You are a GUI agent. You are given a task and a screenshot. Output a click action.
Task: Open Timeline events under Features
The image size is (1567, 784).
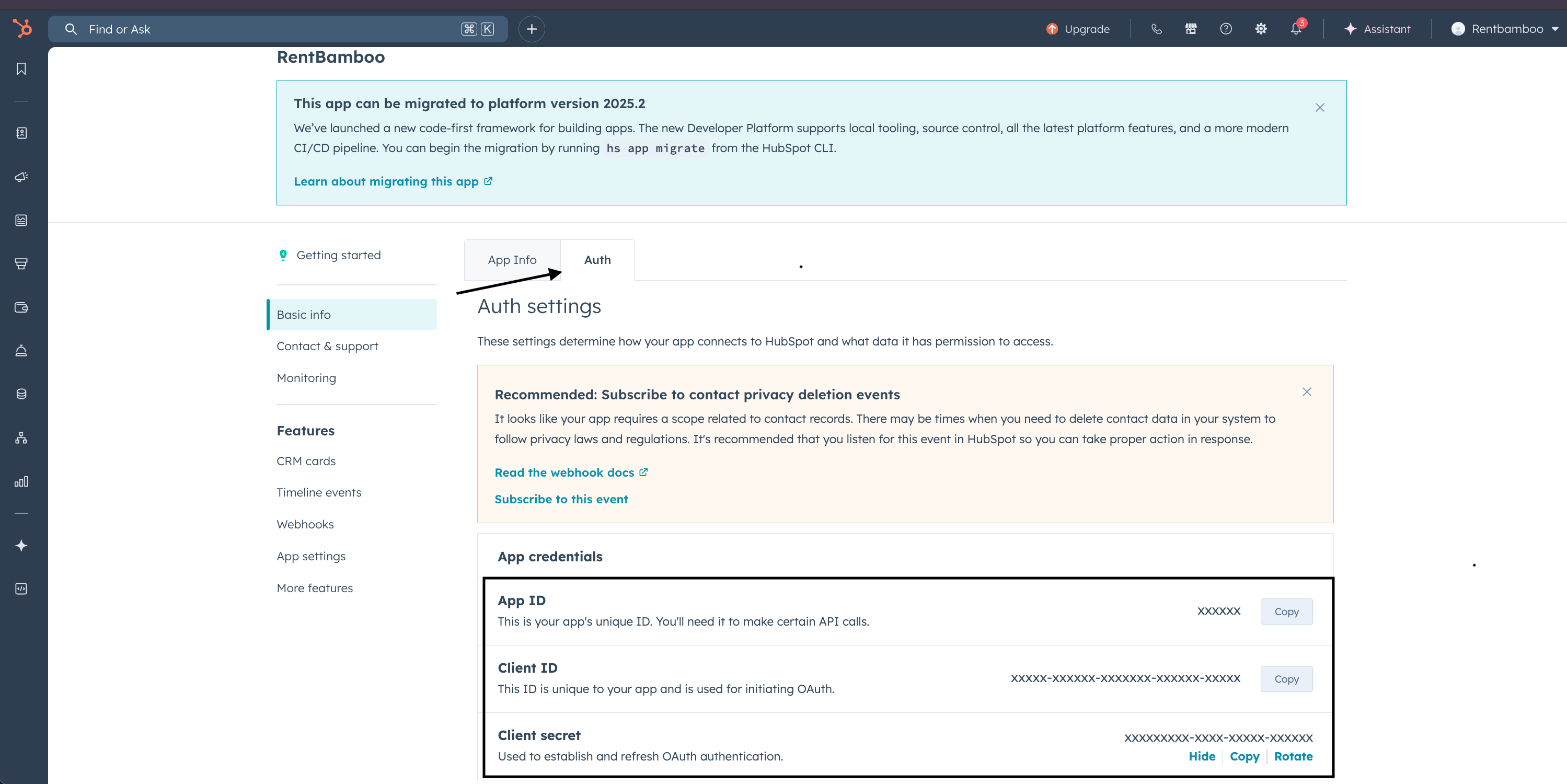pyautogui.click(x=319, y=493)
